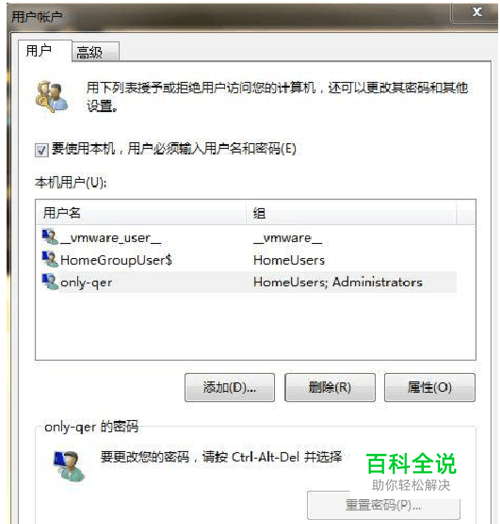
Task: Select the HomeGroupUser$ entry name
Action: [x=116, y=260]
